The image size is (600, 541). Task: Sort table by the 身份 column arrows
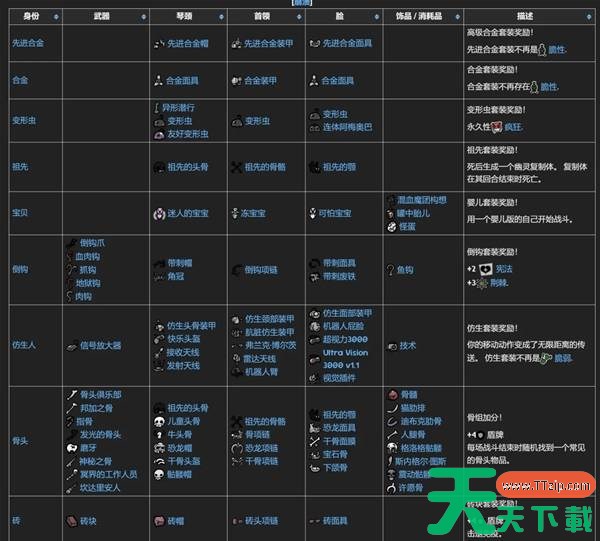[x=56, y=17]
